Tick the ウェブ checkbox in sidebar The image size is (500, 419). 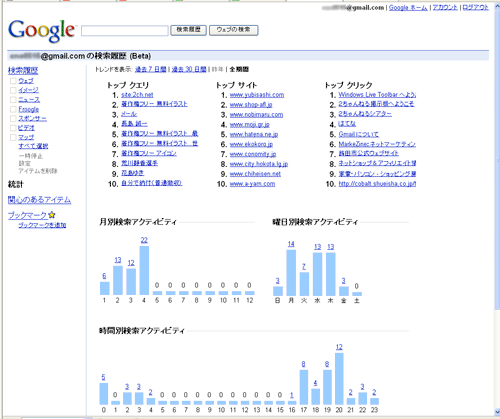click(13, 81)
